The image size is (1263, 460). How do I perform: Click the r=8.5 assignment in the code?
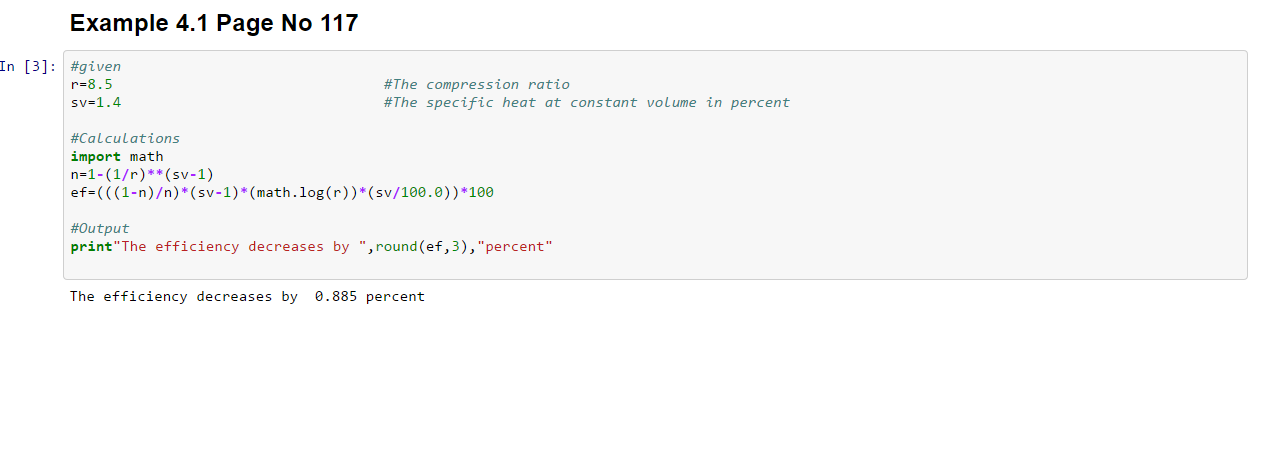(91, 85)
